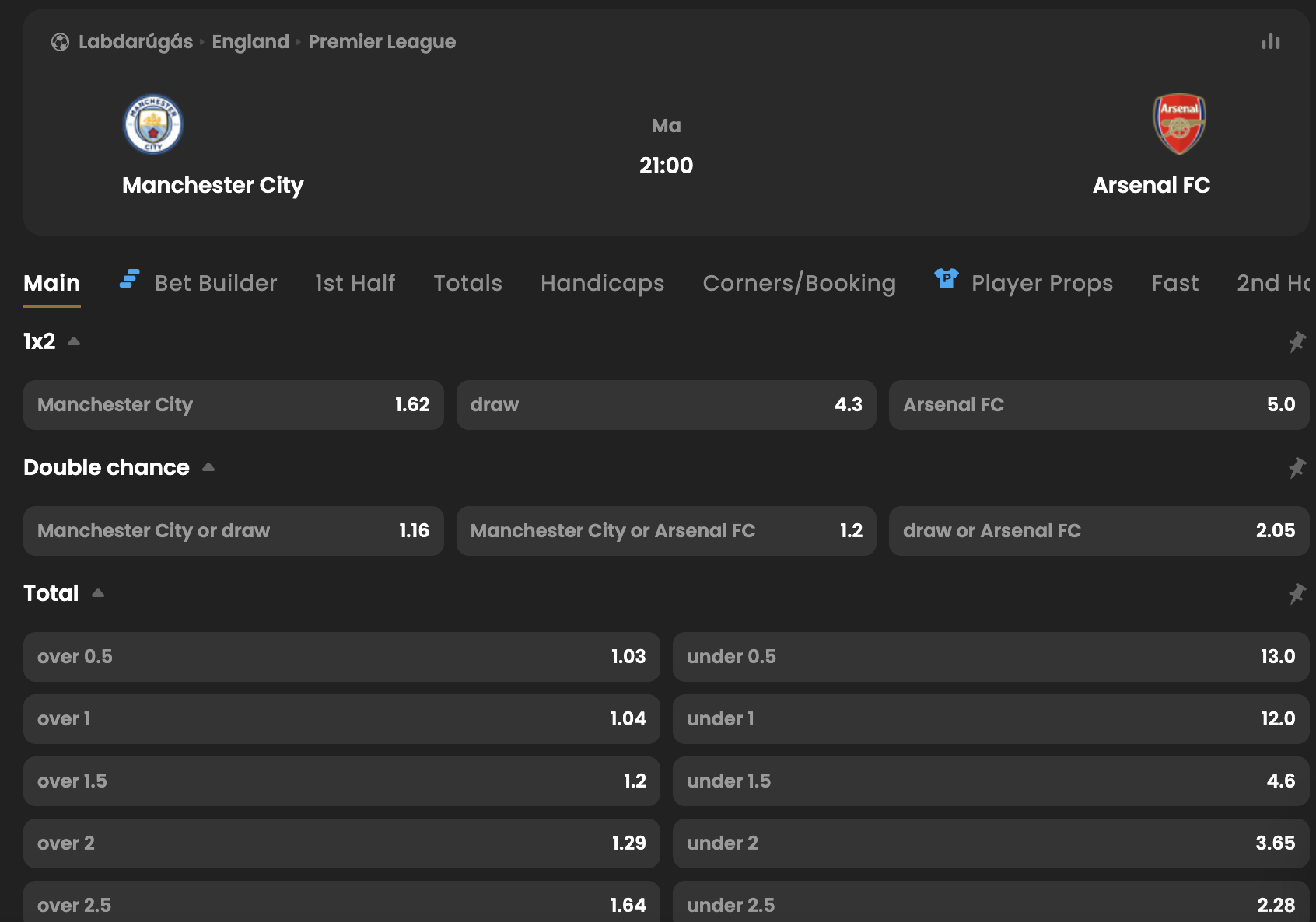
Task: Click the Total market heading
Action: point(51,593)
